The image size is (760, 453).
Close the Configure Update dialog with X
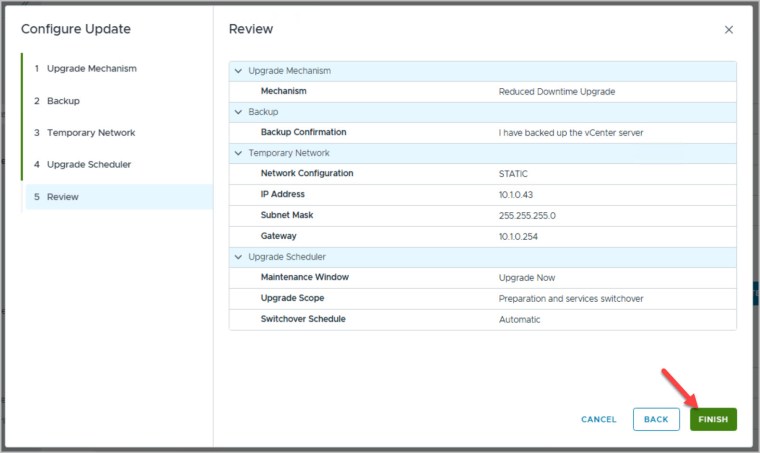click(x=728, y=30)
